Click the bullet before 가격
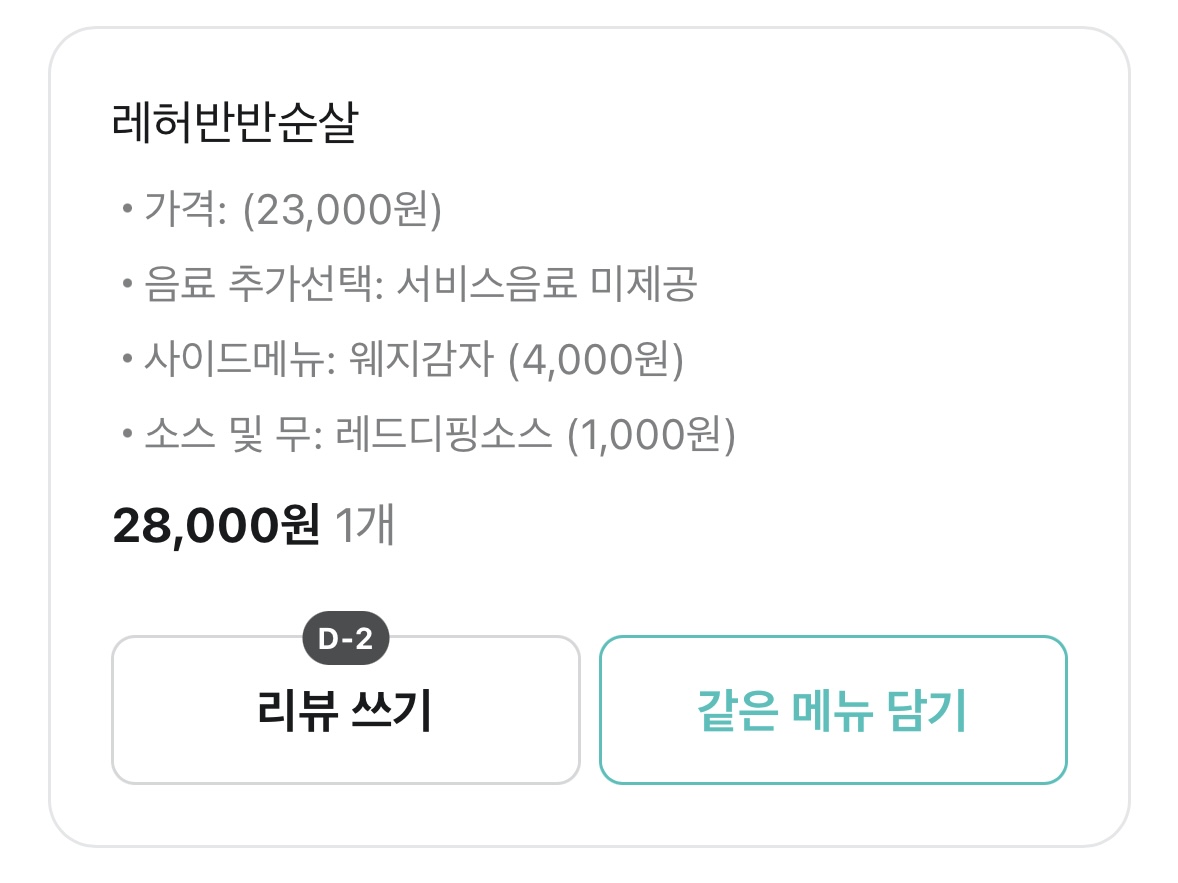The image size is (1178, 883). (127, 211)
